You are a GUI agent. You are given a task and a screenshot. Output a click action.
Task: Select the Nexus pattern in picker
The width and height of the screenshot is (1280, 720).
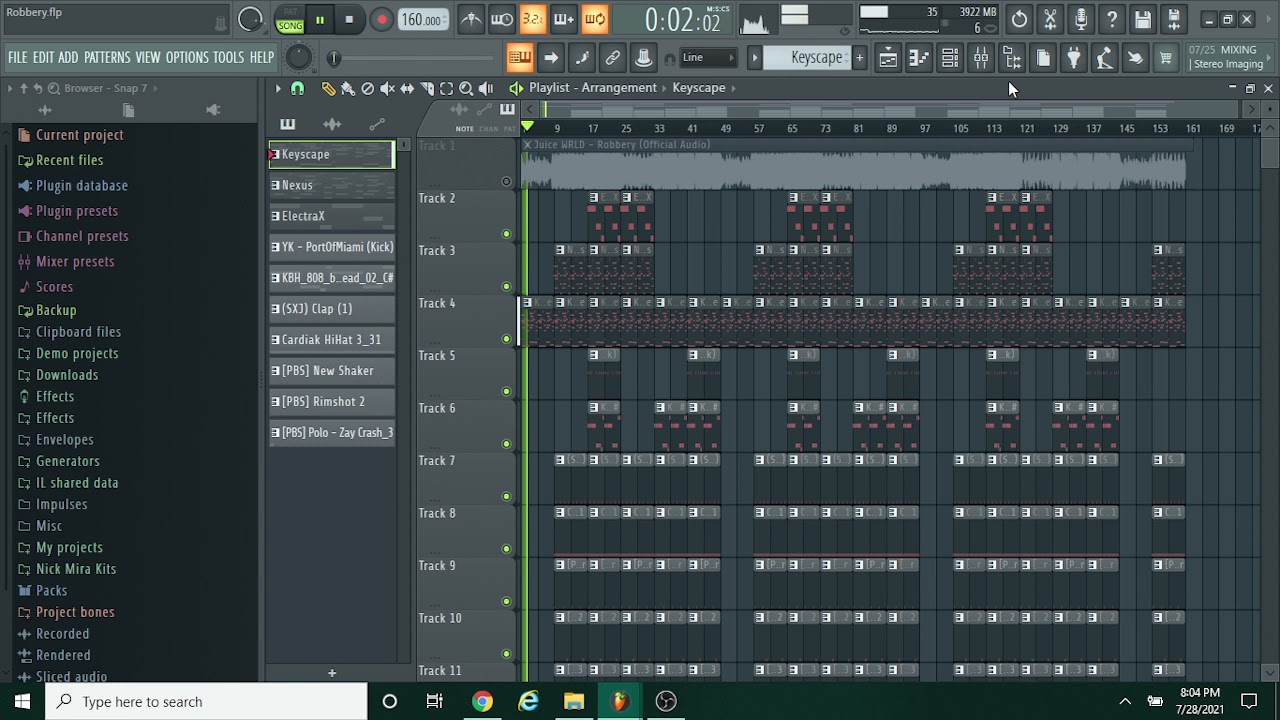point(332,185)
